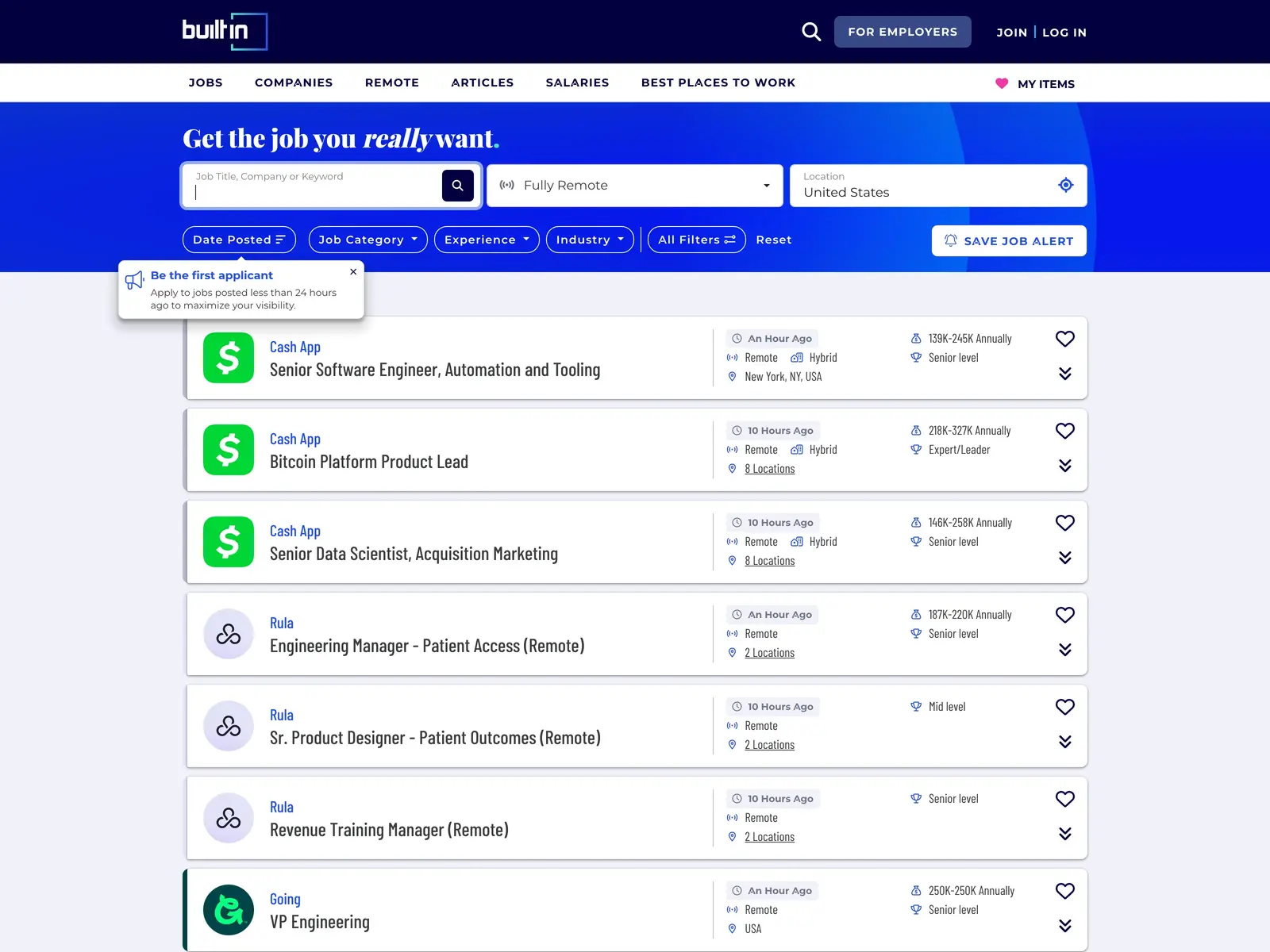Screen dimensions: 1270x952
Task: Open Remote menu item
Action: point(392,83)
